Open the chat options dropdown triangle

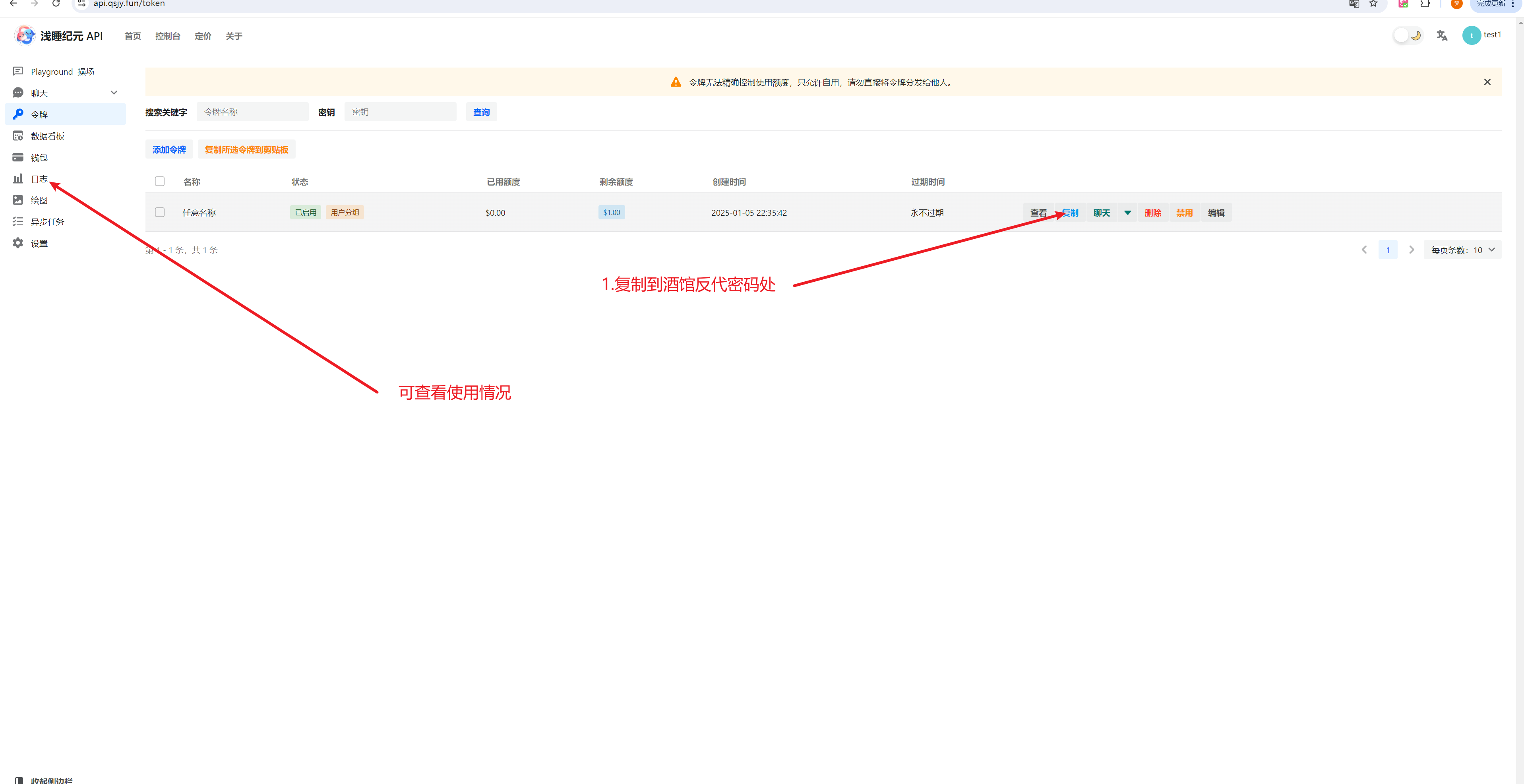(1128, 213)
